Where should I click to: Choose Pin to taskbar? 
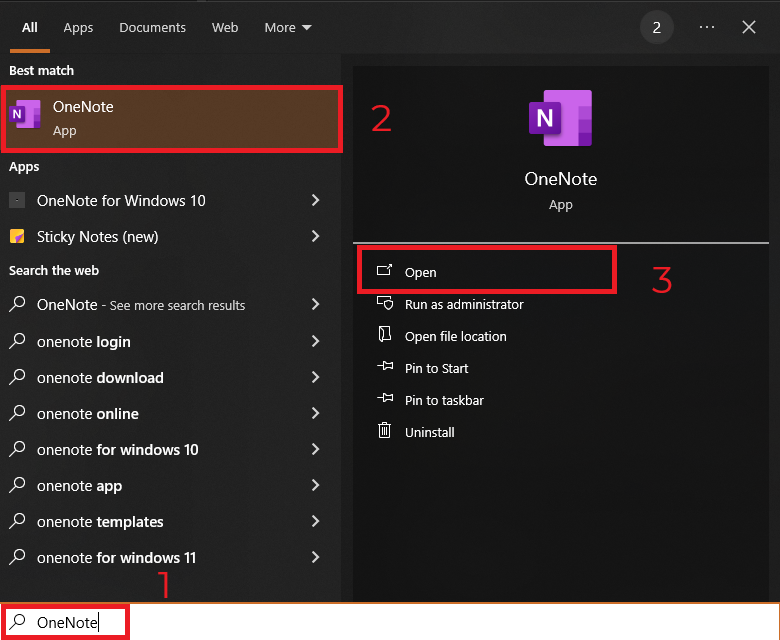tap(444, 400)
